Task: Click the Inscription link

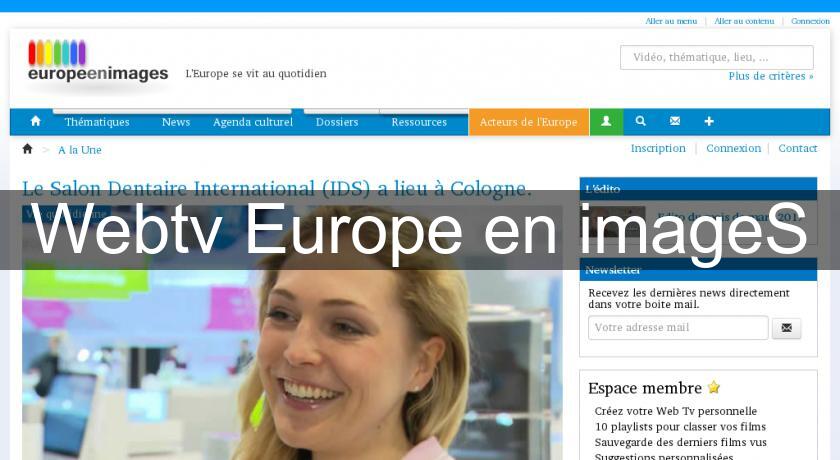Action: coord(658,148)
